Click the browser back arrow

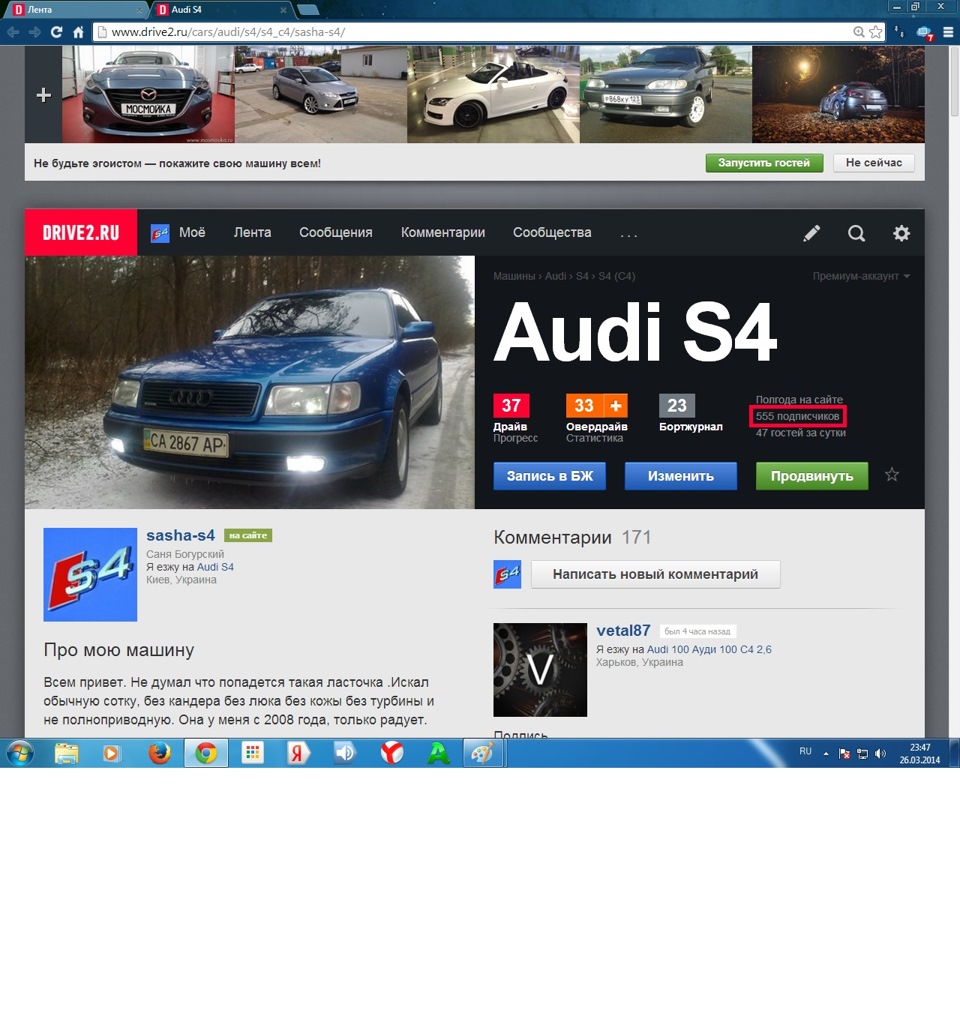[x=13, y=32]
